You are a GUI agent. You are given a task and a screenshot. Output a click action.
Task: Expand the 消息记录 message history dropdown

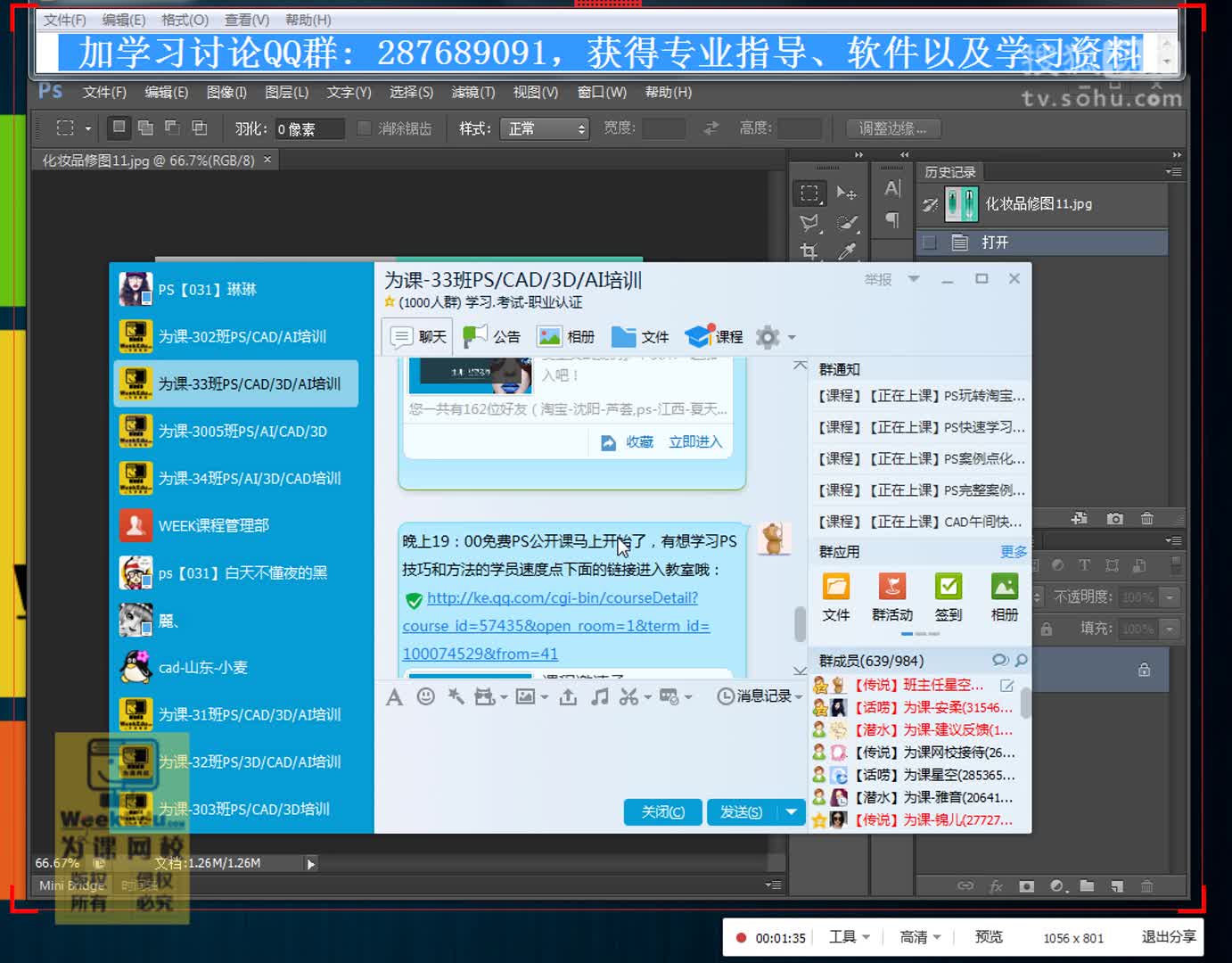[x=798, y=697]
